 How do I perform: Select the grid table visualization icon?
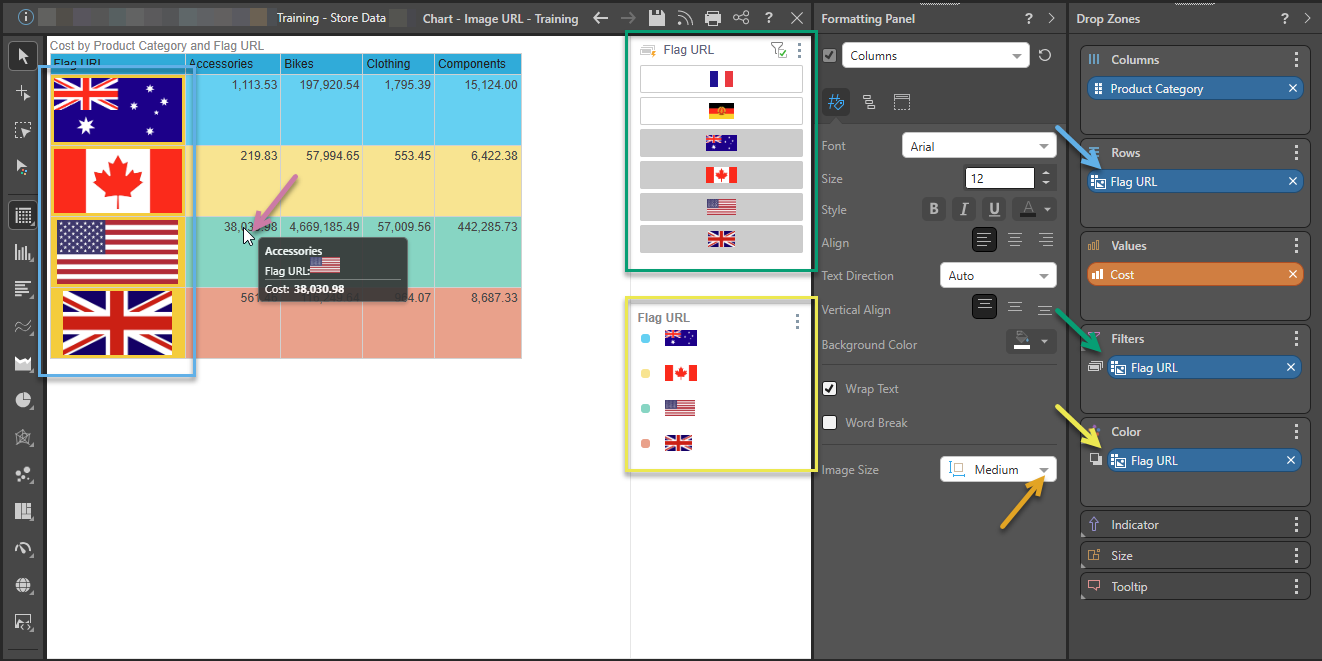pyautogui.click(x=23, y=215)
